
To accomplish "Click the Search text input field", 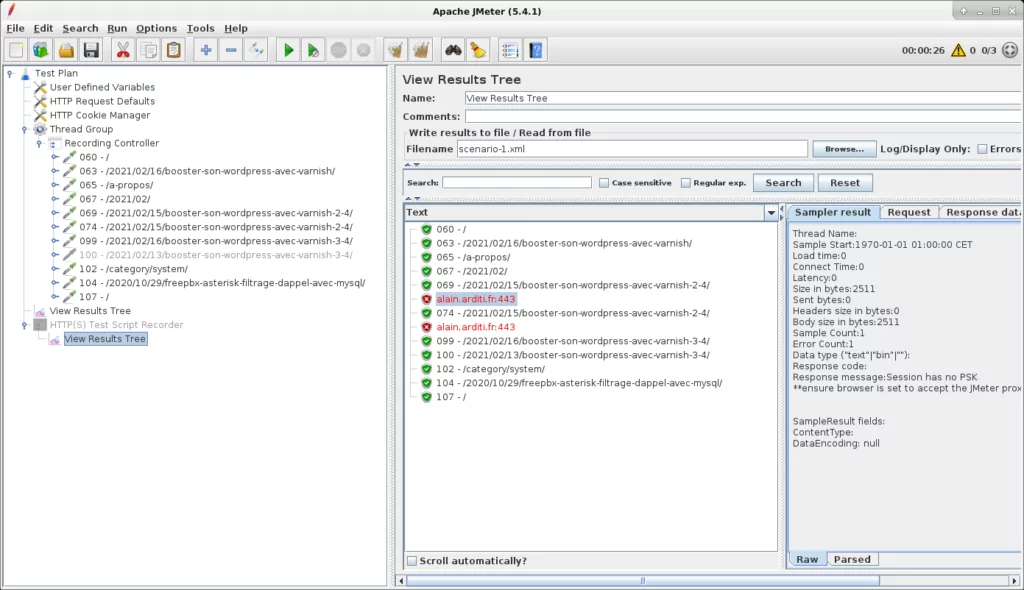I will 517,183.
